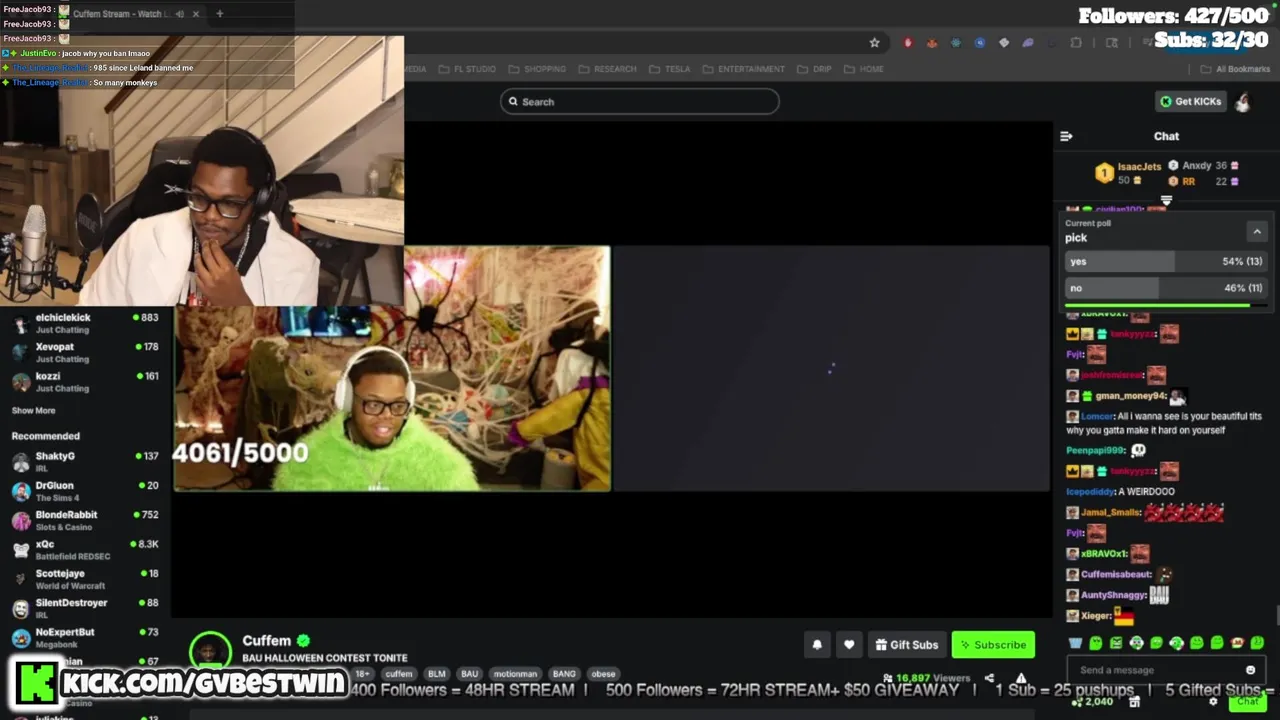Open a new browser tab
This screenshot has width=1280, height=720.
click(x=219, y=14)
